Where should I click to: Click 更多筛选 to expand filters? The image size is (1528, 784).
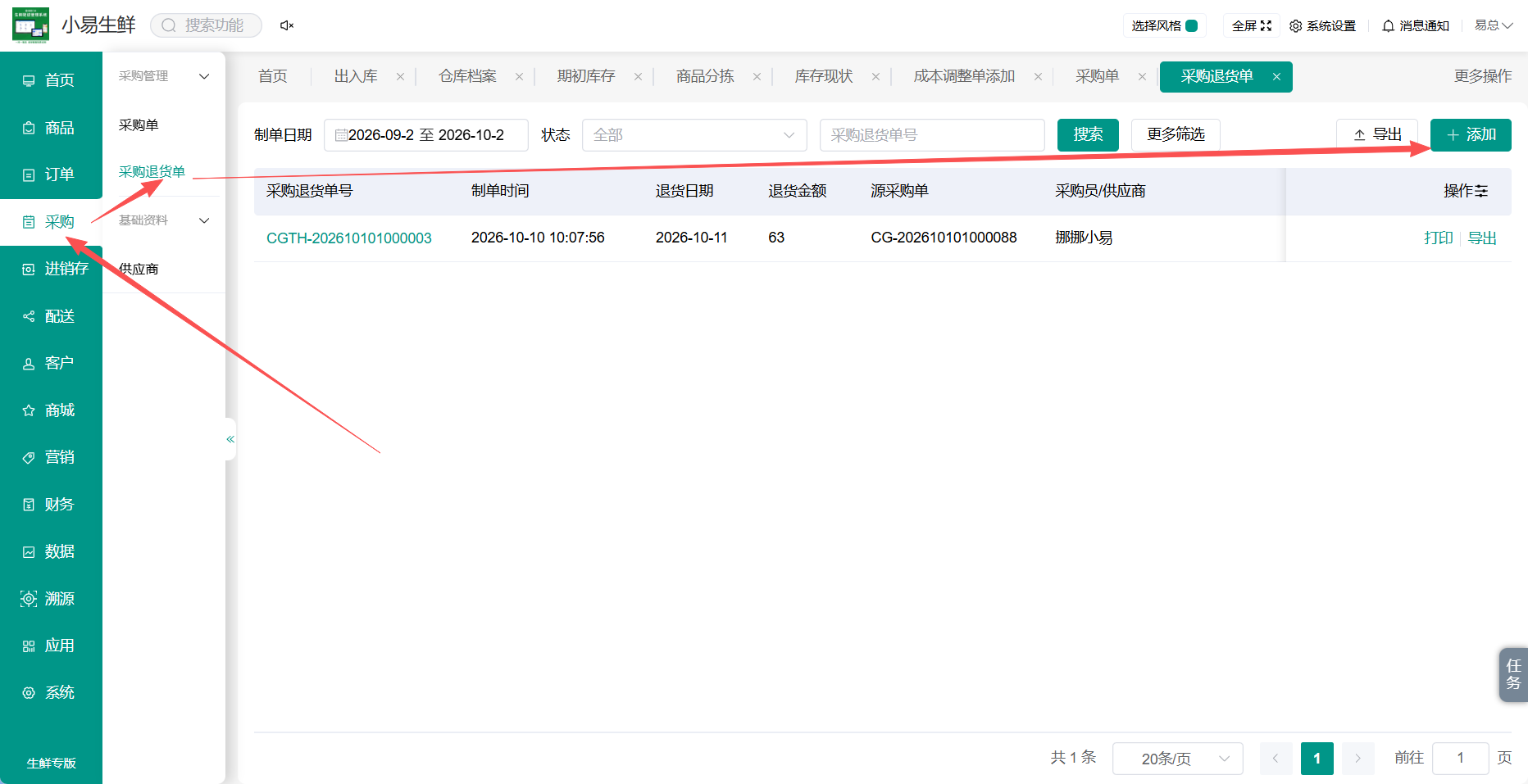point(1176,134)
